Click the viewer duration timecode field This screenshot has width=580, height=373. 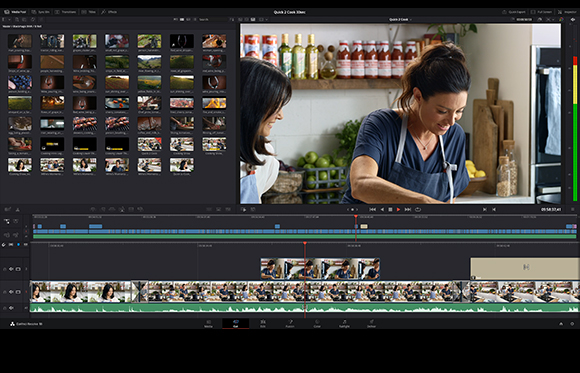click(524, 19)
